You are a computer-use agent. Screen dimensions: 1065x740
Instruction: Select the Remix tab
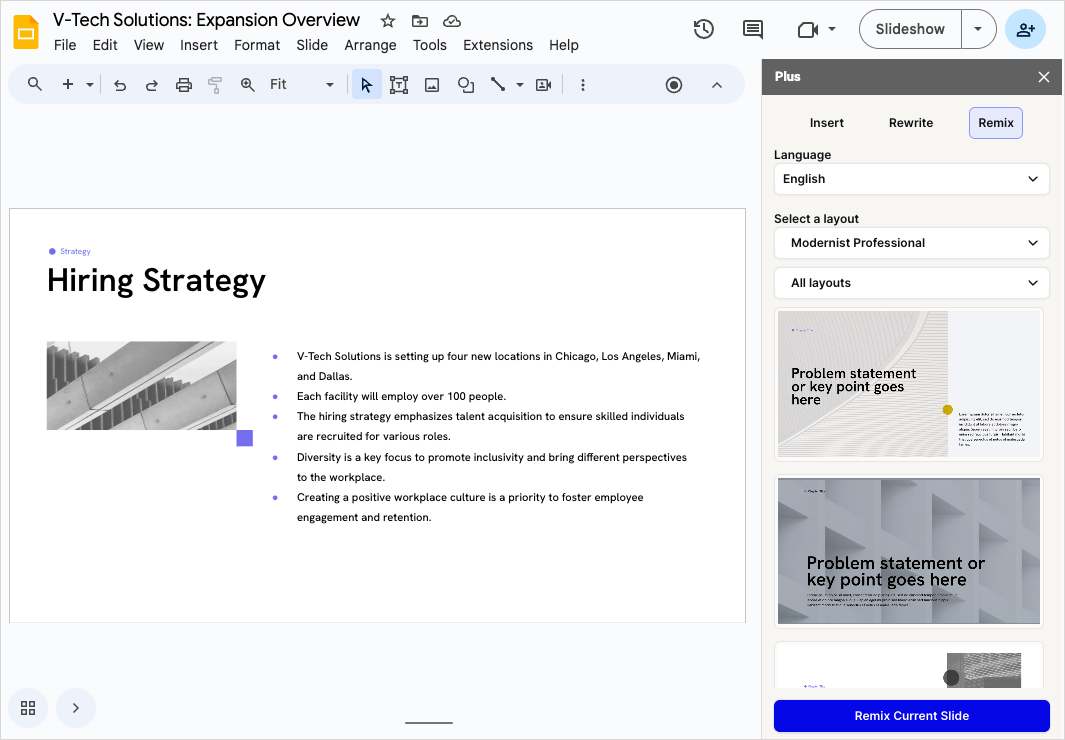[x=996, y=123]
